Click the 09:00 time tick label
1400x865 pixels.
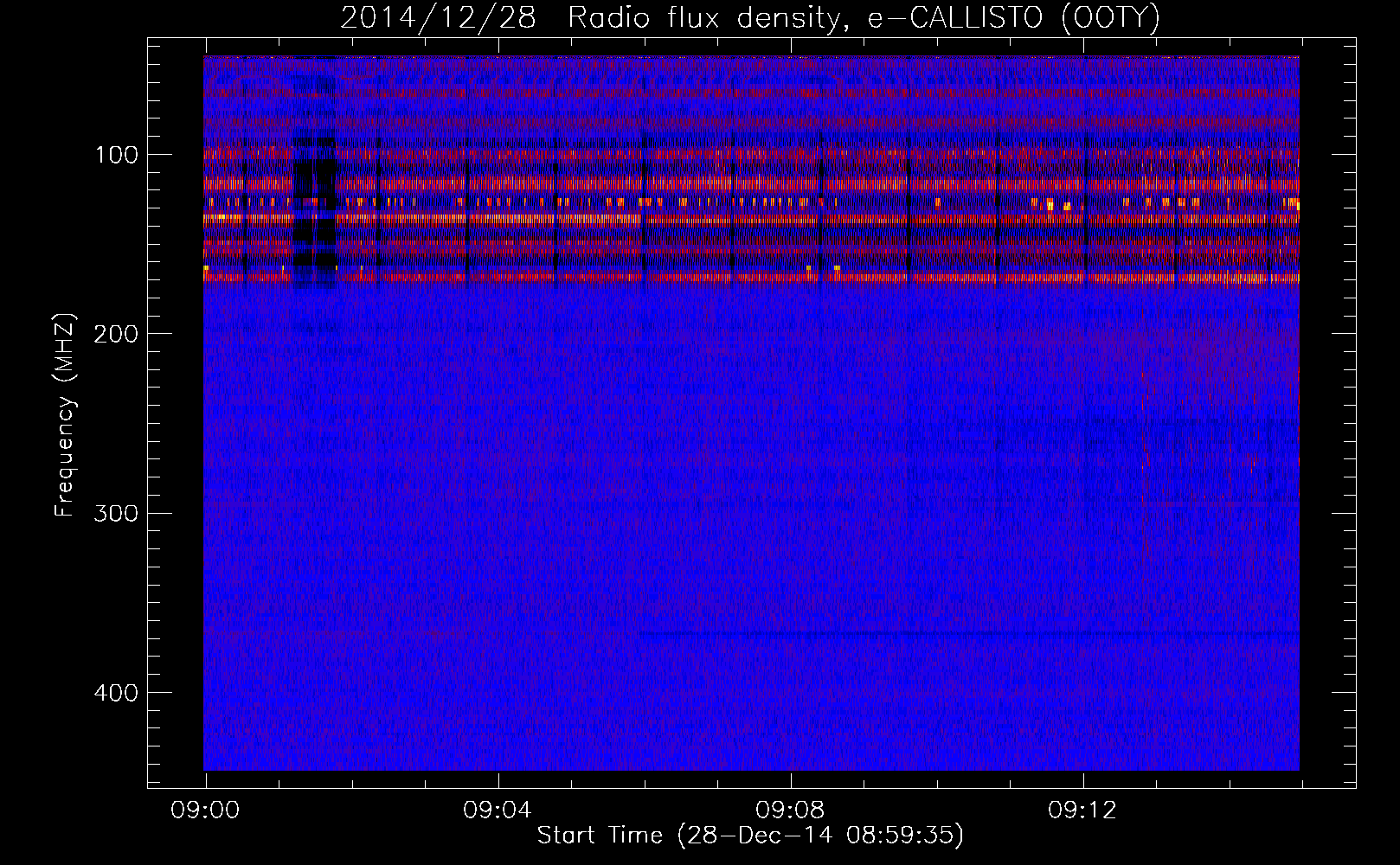(x=205, y=811)
